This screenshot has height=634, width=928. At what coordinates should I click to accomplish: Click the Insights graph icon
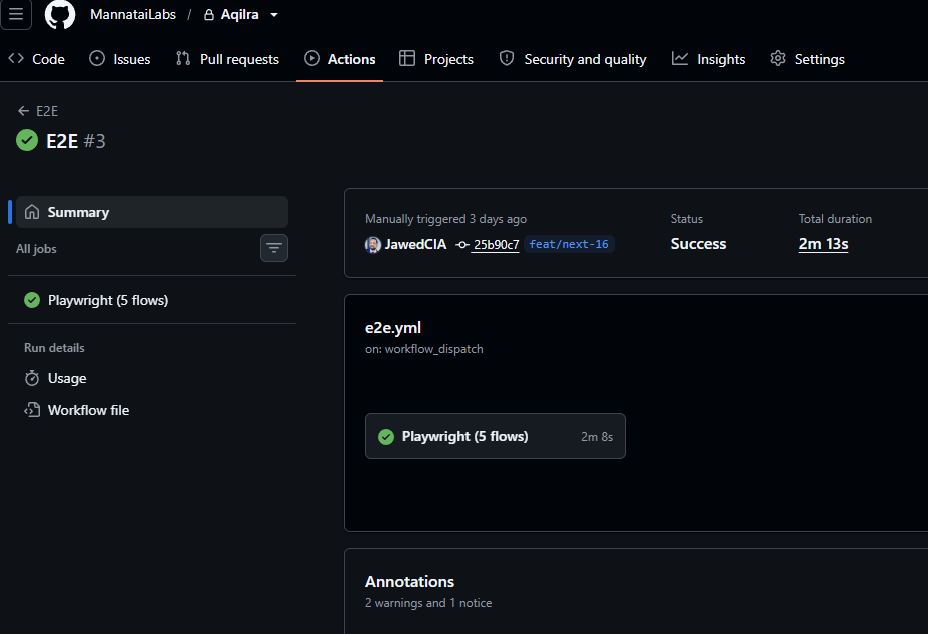coord(680,58)
